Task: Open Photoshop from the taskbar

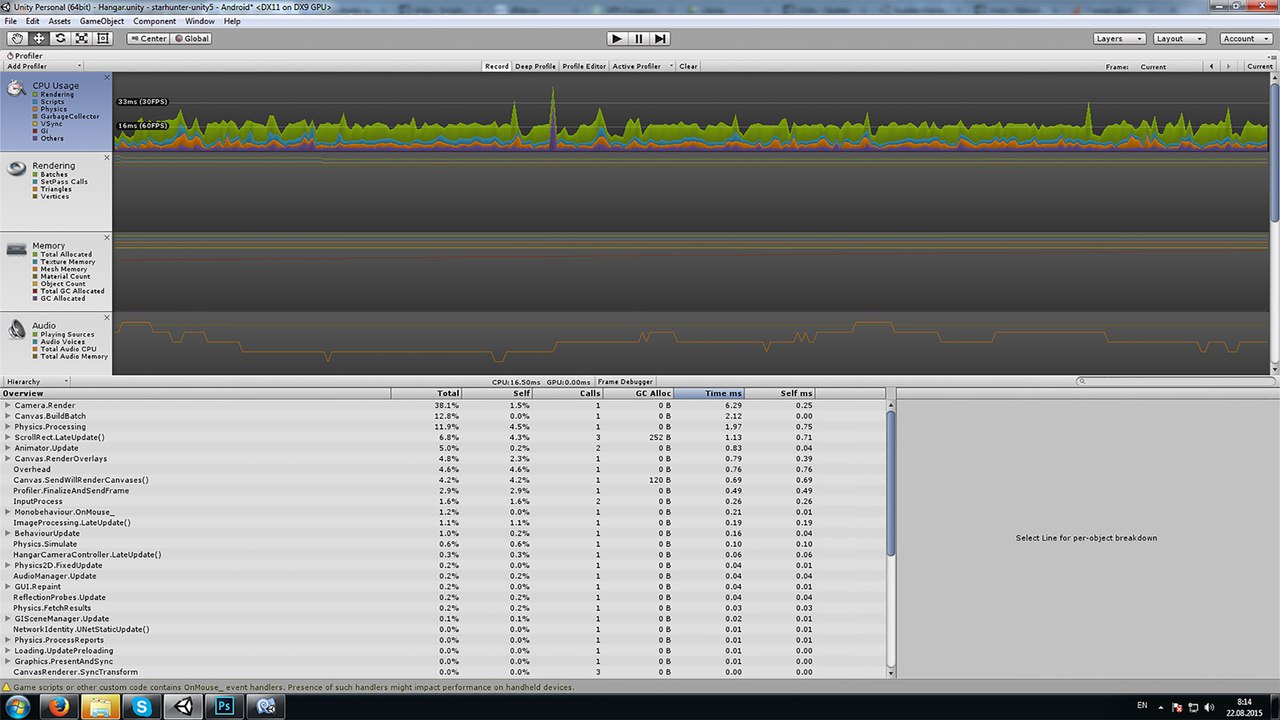Action: 223,707
